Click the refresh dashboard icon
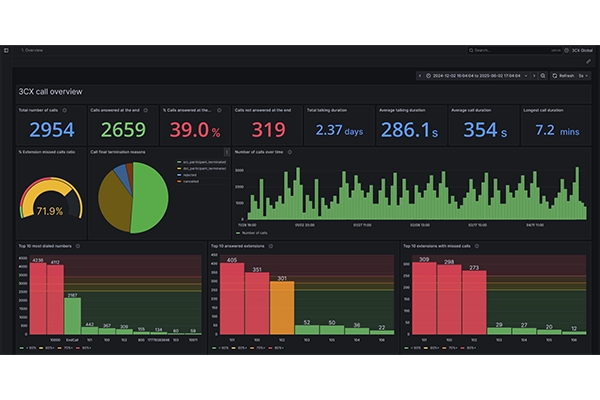The height and width of the screenshot is (400, 600). [x=556, y=75]
